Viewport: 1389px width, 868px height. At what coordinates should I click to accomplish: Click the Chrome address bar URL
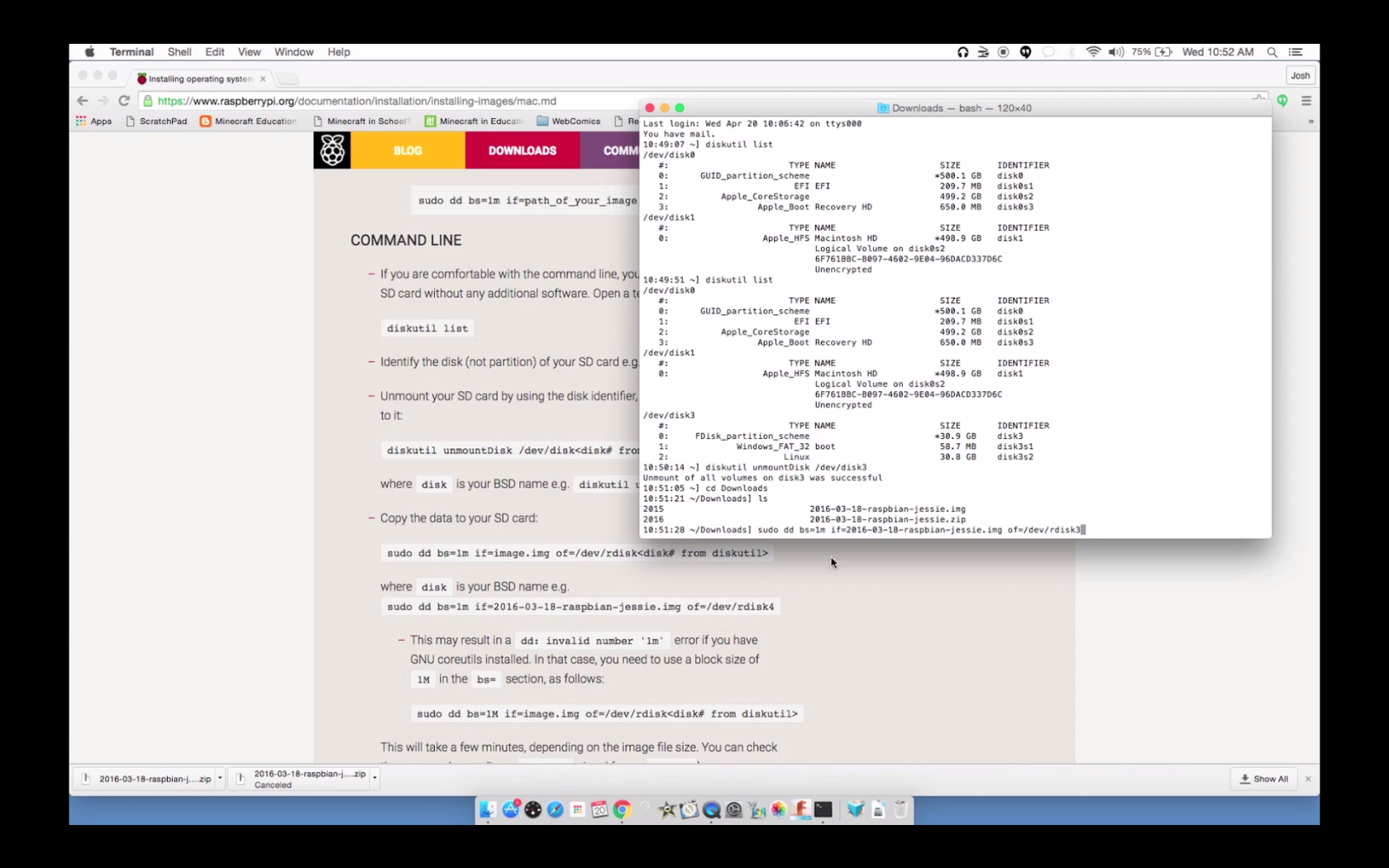(x=357, y=101)
